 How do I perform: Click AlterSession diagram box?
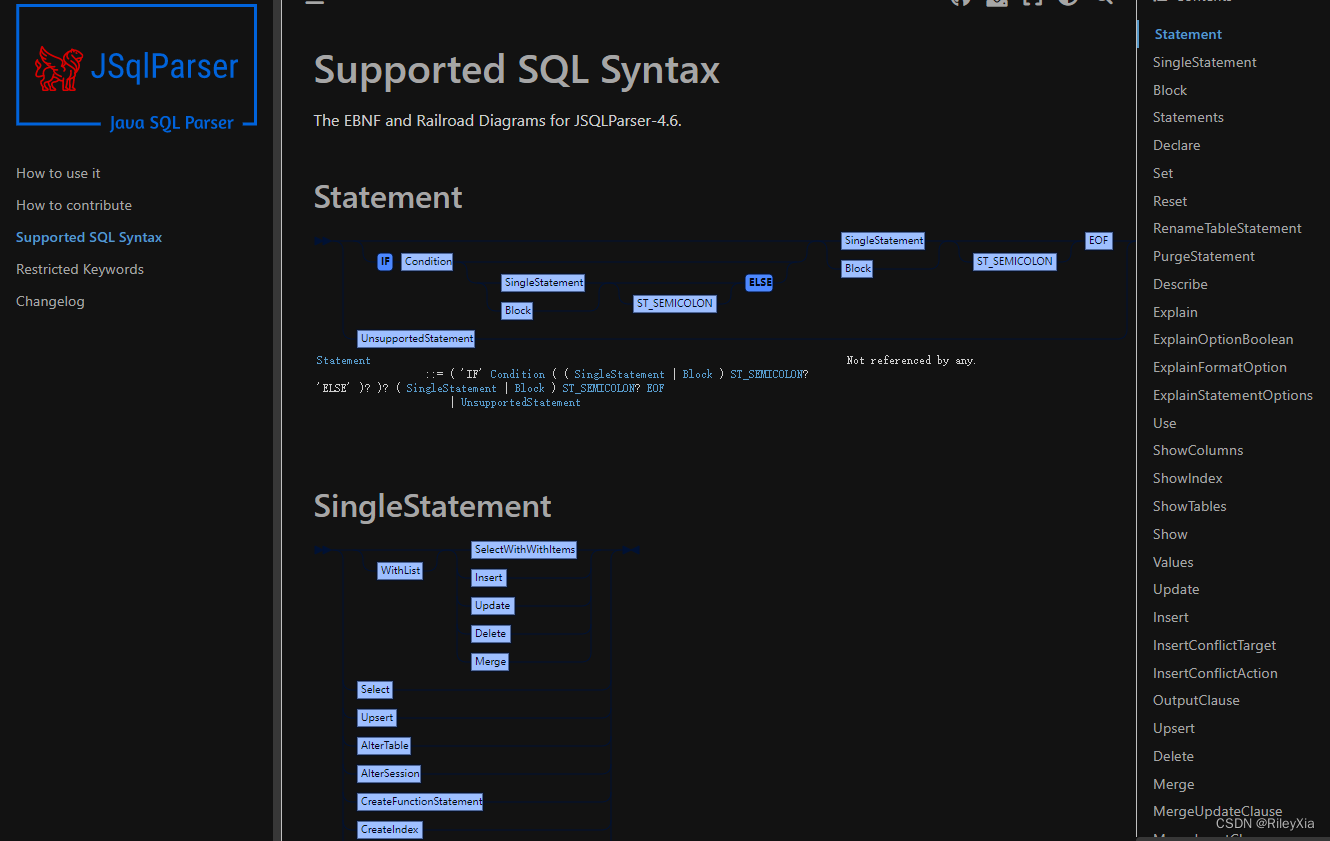390,774
